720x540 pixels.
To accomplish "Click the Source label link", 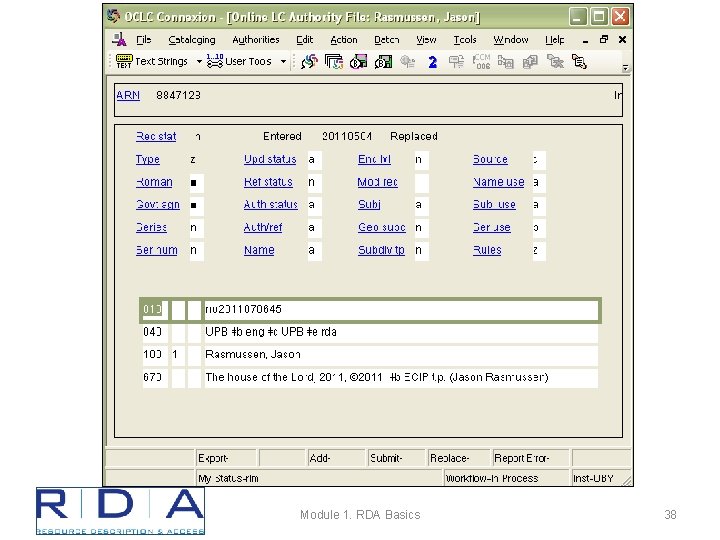I will point(490,159).
